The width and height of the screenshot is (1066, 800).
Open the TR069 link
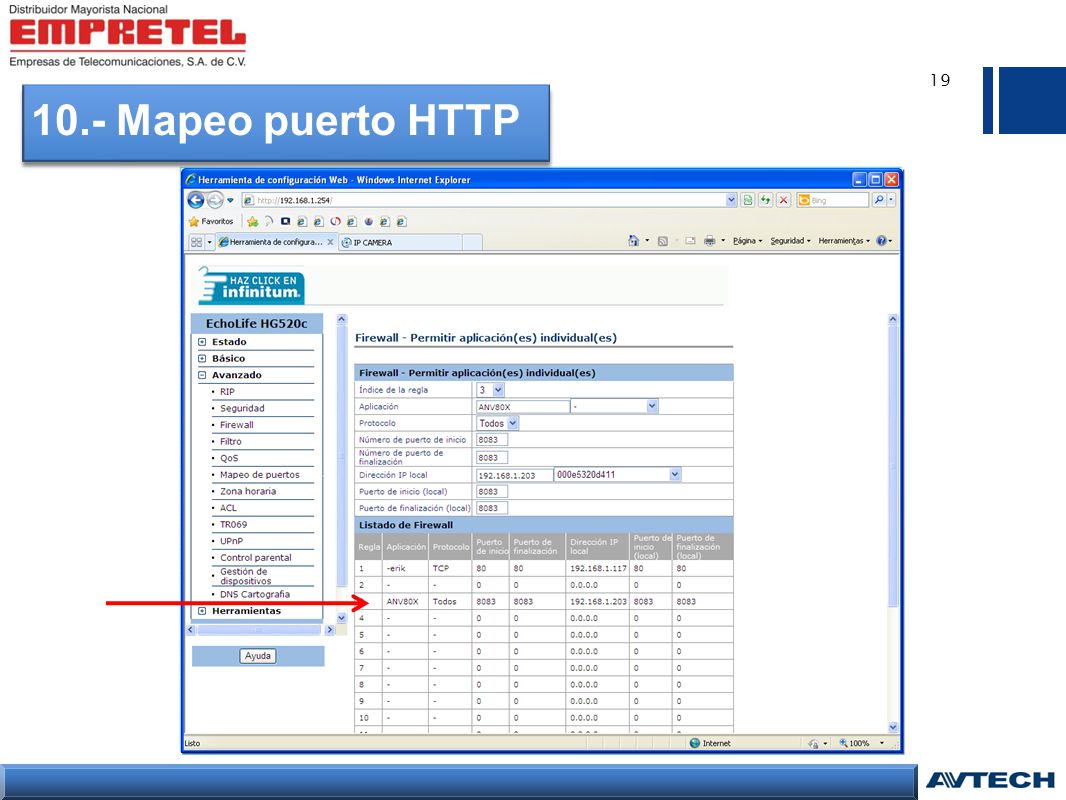[233, 525]
